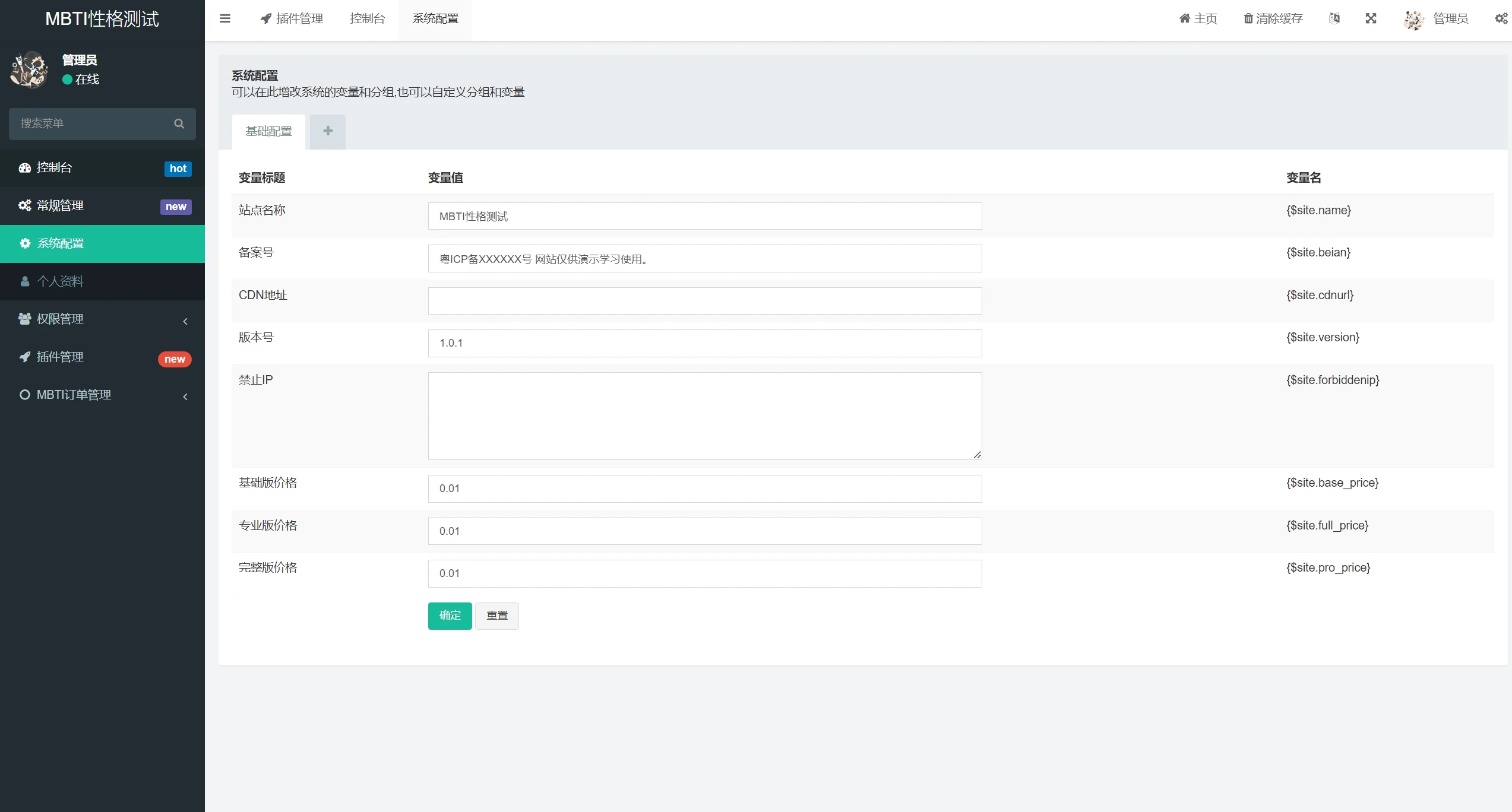Open settings cogs icon at top right
Screen dimensions: 1512x812
pos(1501,18)
